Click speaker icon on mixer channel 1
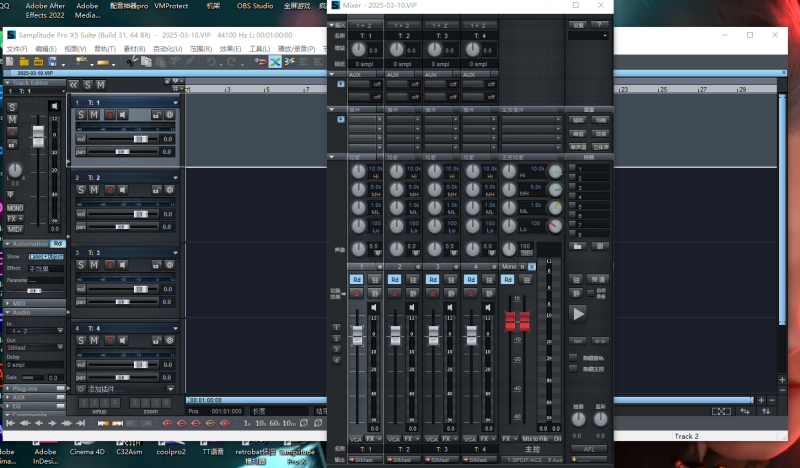 click(373, 307)
